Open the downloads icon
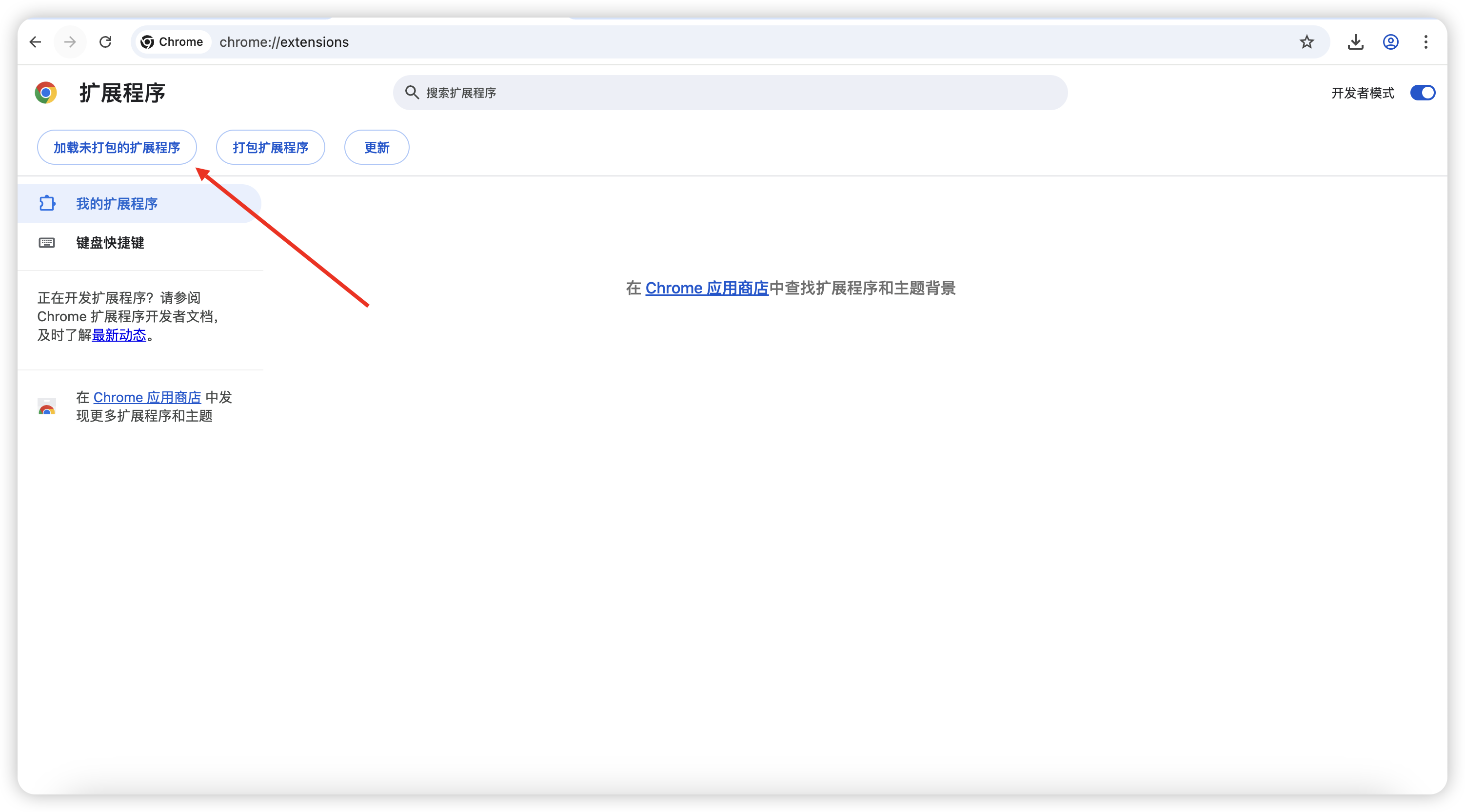Image resolution: width=1465 pixels, height=812 pixels. click(x=1355, y=42)
